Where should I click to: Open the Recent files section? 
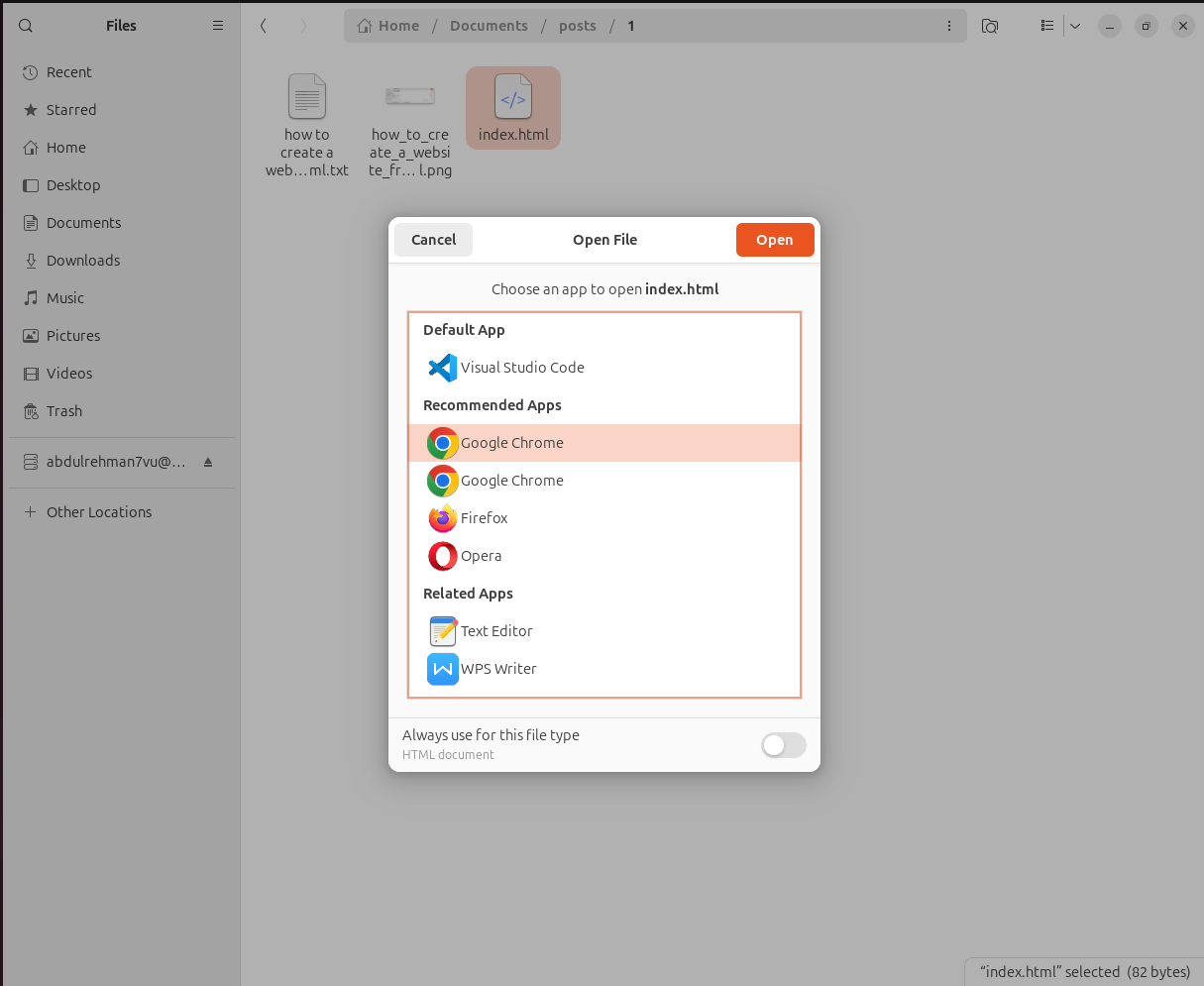coord(68,71)
